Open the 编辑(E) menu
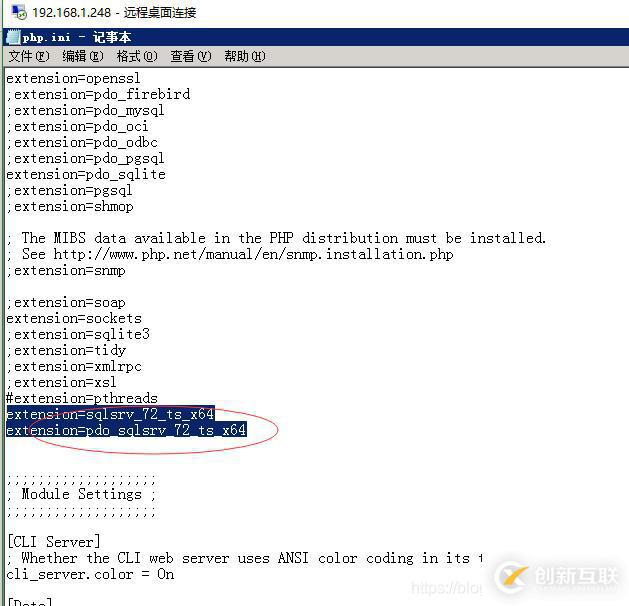The width and height of the screenshot is (629, 606). point(83,57)
